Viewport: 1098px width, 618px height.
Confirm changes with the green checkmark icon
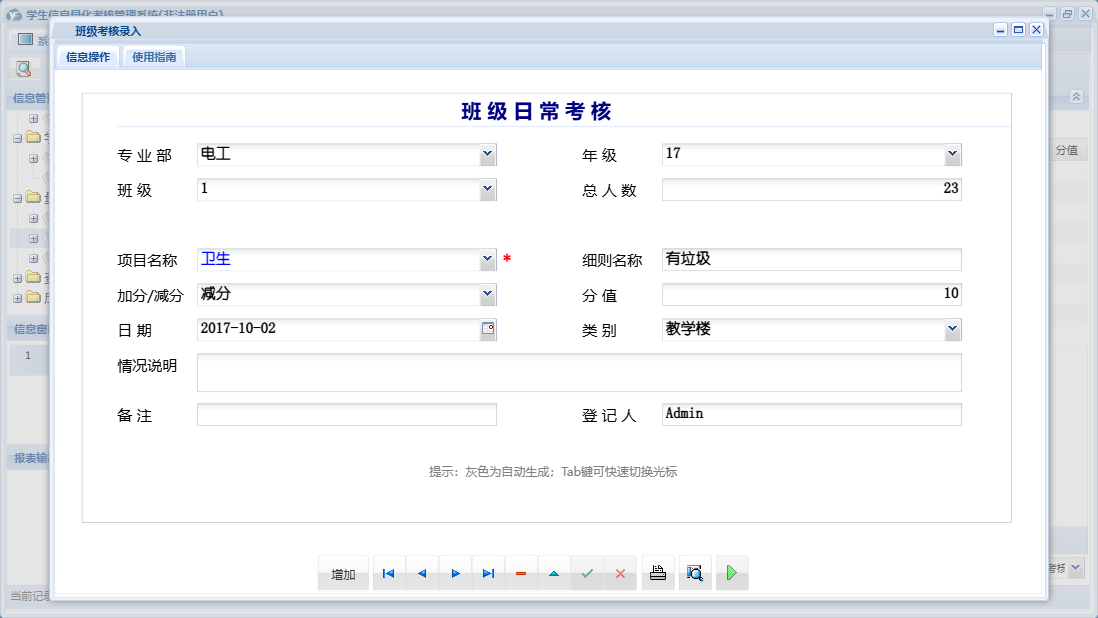[x=588, y=573]
